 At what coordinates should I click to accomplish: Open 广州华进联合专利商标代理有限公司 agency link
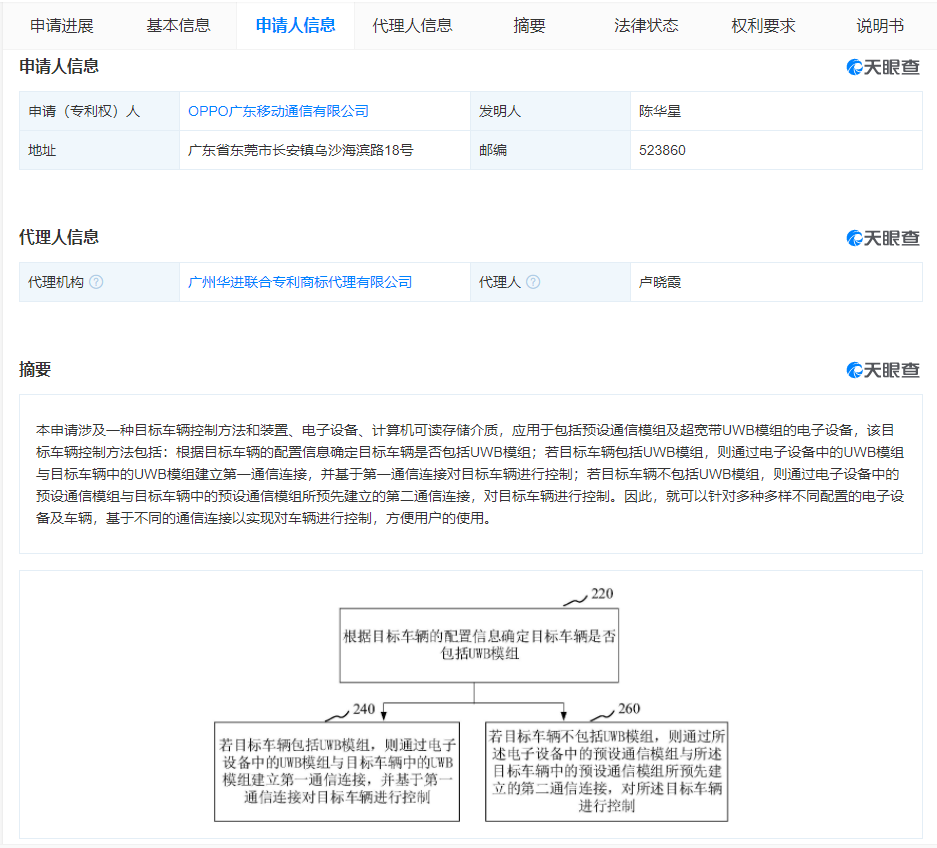pyautogui.click(x=300, y=282)
